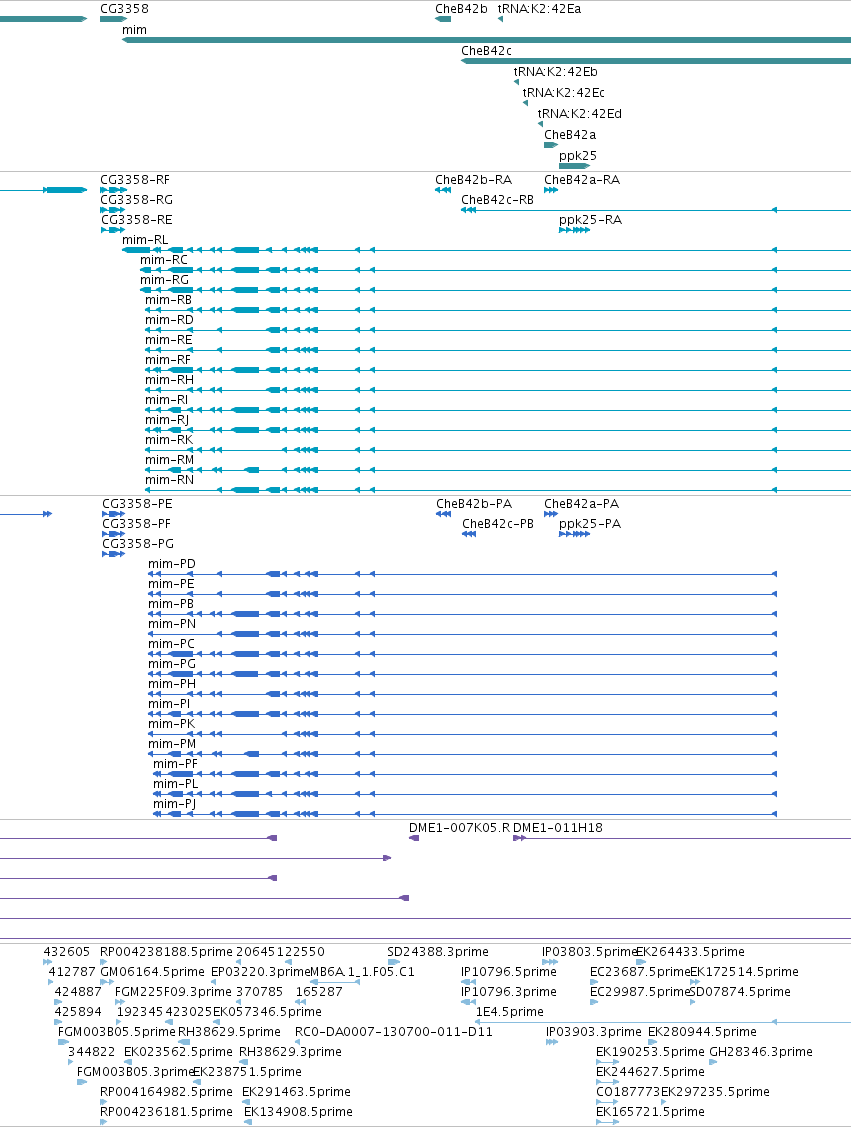Select transcript mim-RM label
Image resolution: width=851 pixels, height=1127 pixels.
pyautogui.click(x=170, y=460)
